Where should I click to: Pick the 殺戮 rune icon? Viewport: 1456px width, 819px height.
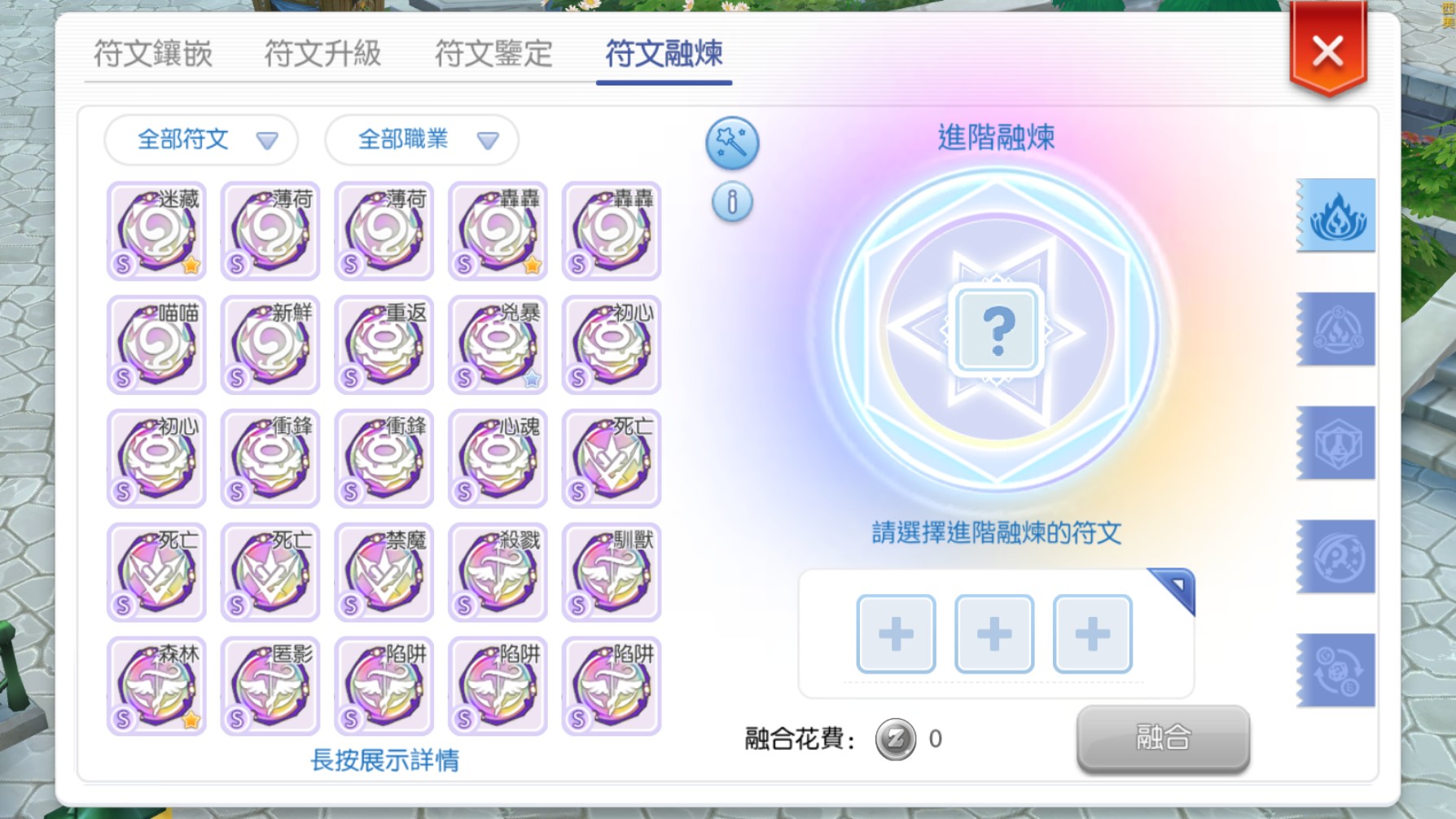498,572
